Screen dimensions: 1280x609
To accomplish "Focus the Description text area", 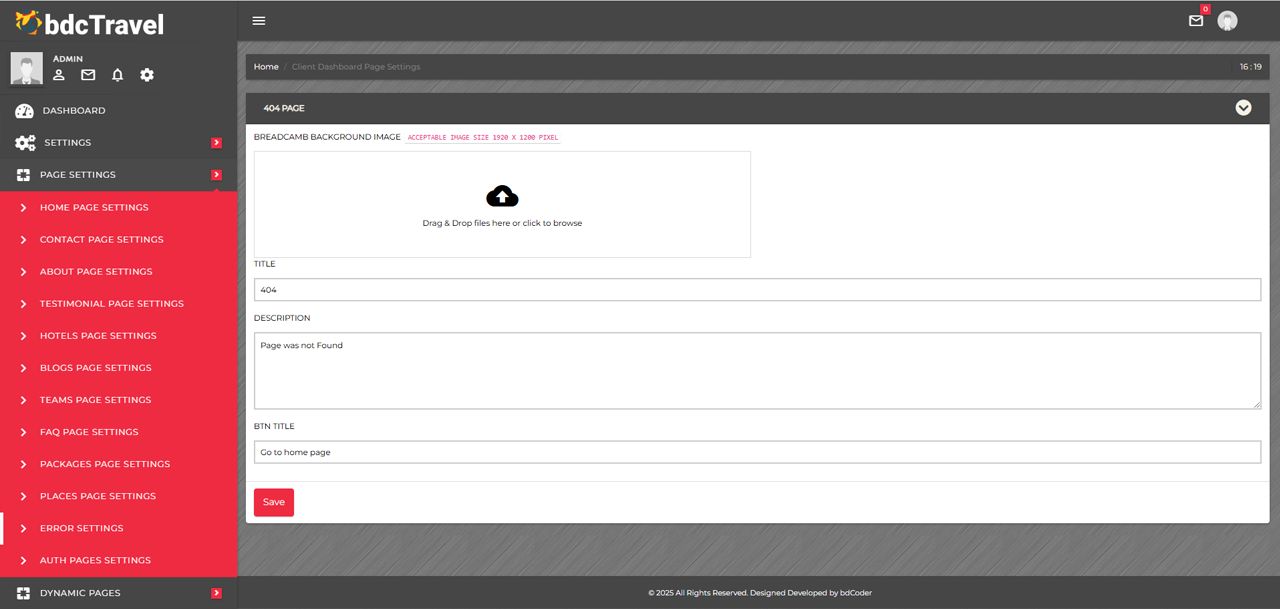I will point(757,370).
